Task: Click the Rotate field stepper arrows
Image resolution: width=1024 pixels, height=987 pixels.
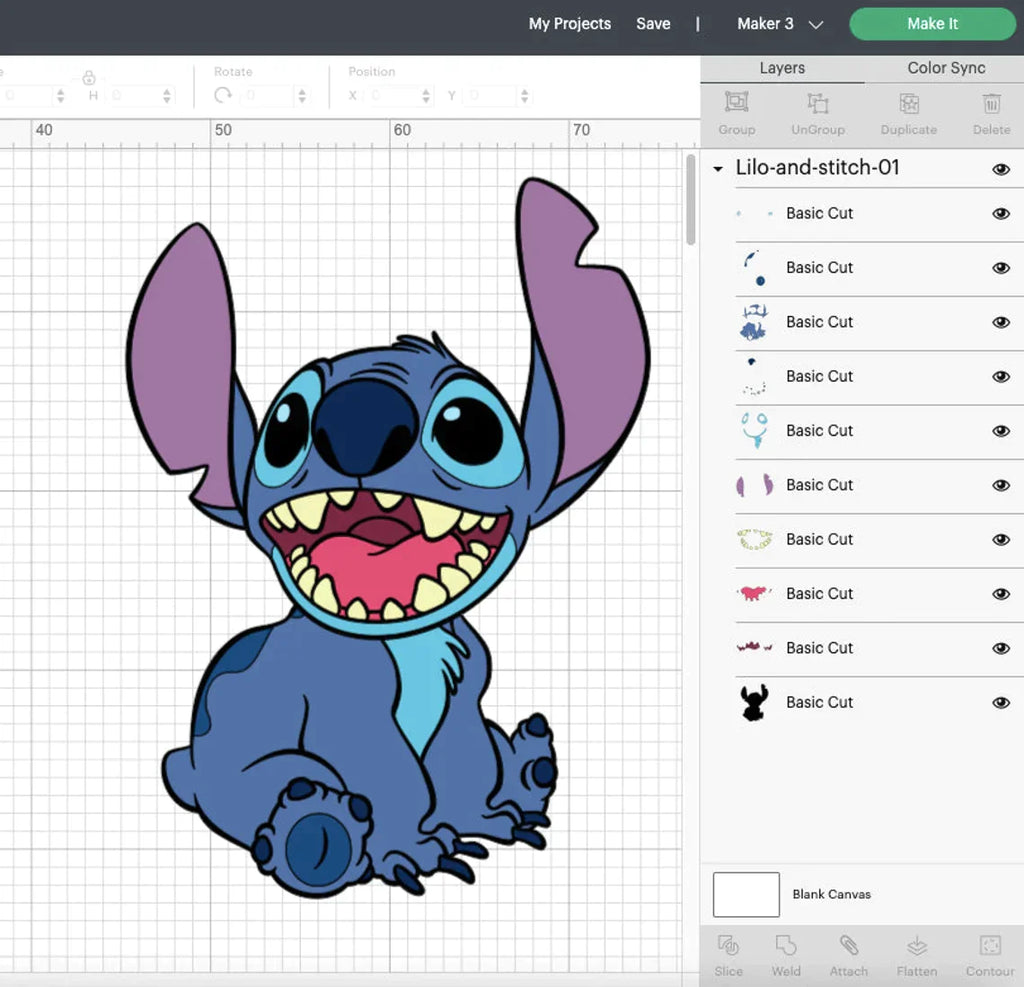Action: click(x=301, y=96)
